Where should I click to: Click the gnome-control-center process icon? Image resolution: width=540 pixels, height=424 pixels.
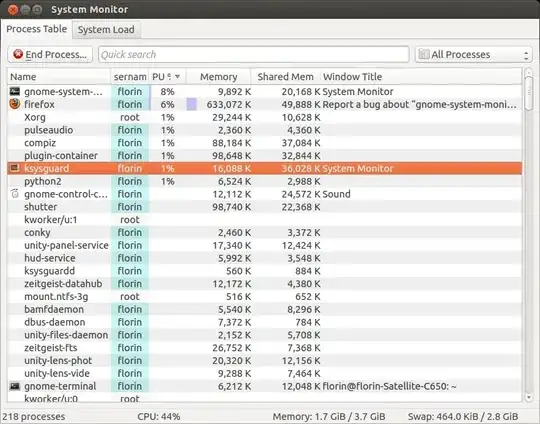[x=15, y=194]
